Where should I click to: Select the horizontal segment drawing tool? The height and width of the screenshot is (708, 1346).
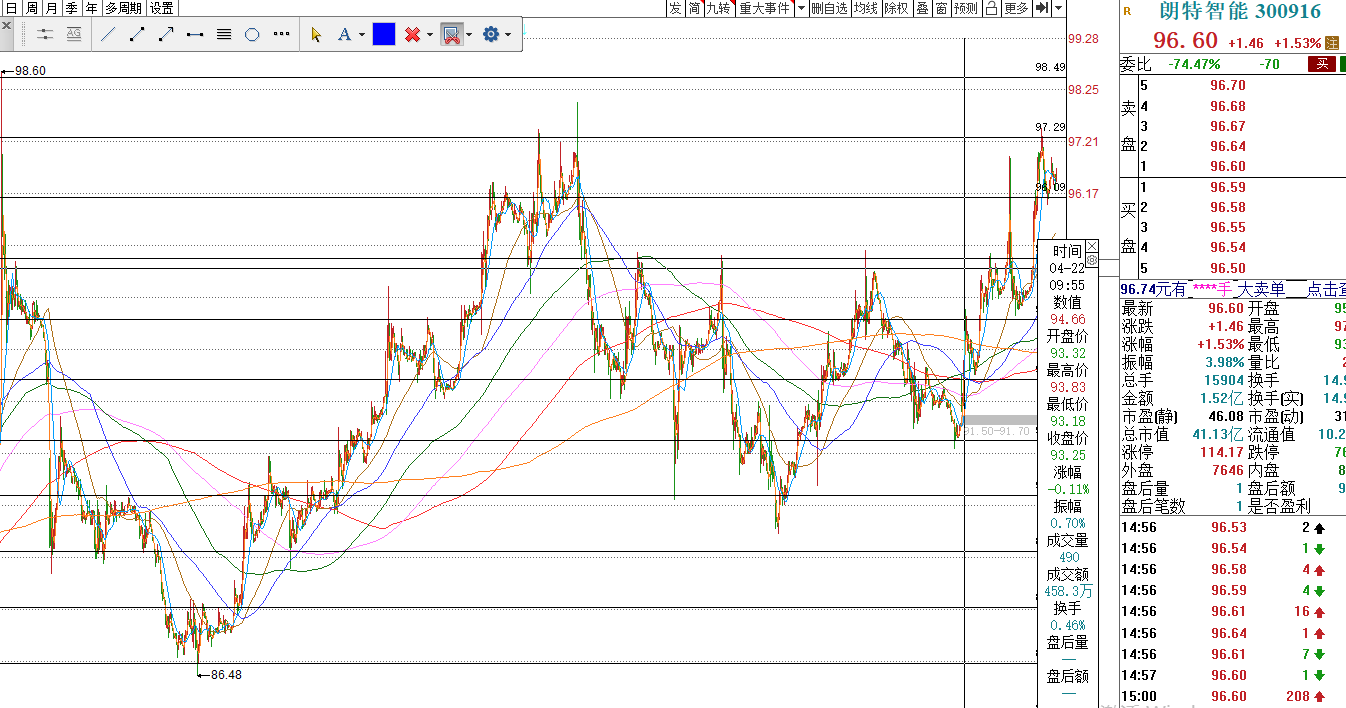(195, 34)
